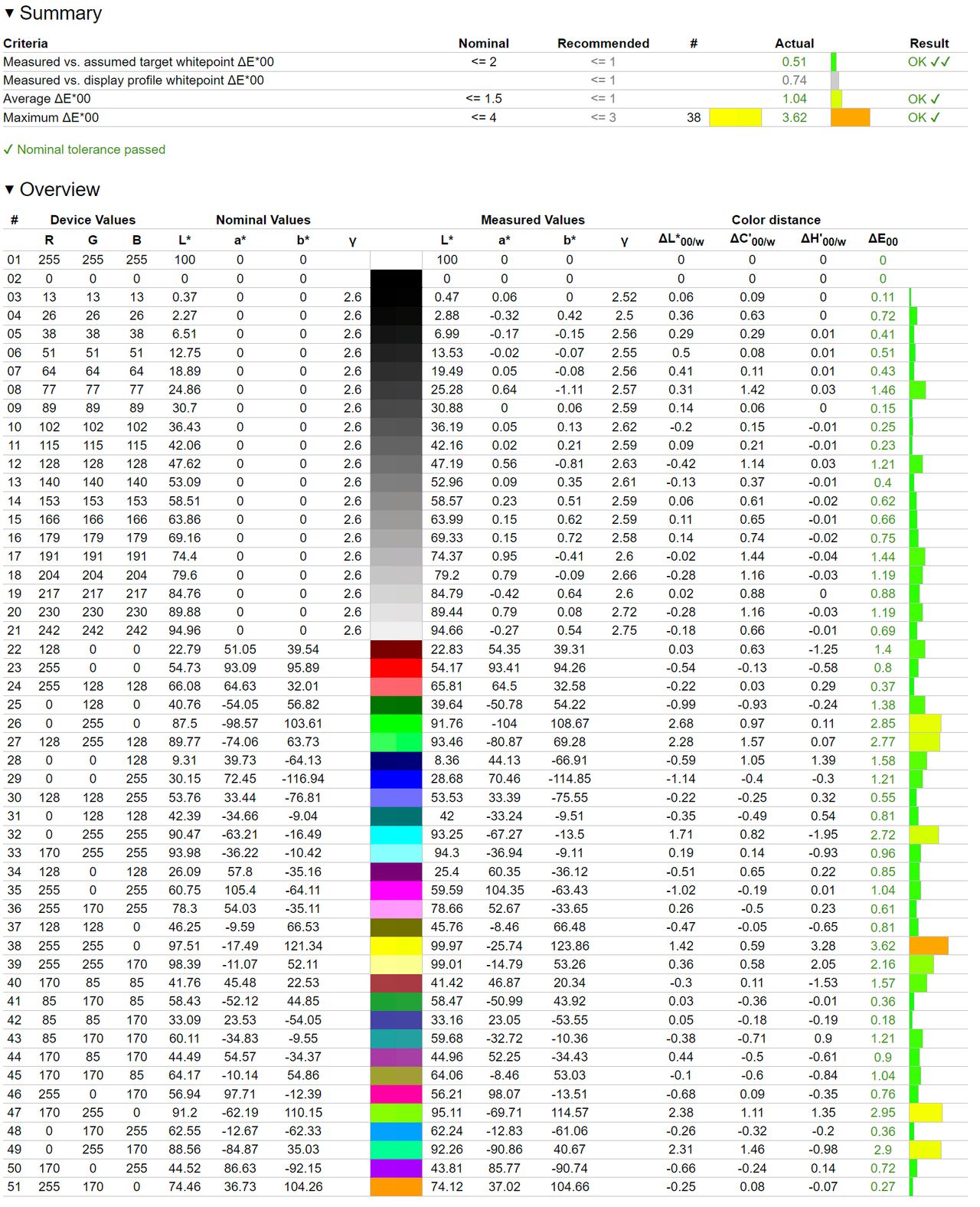Click the orange ΔE bar in row 38
The height and width of the screenshot is (1207, 980).
[929, 946]
